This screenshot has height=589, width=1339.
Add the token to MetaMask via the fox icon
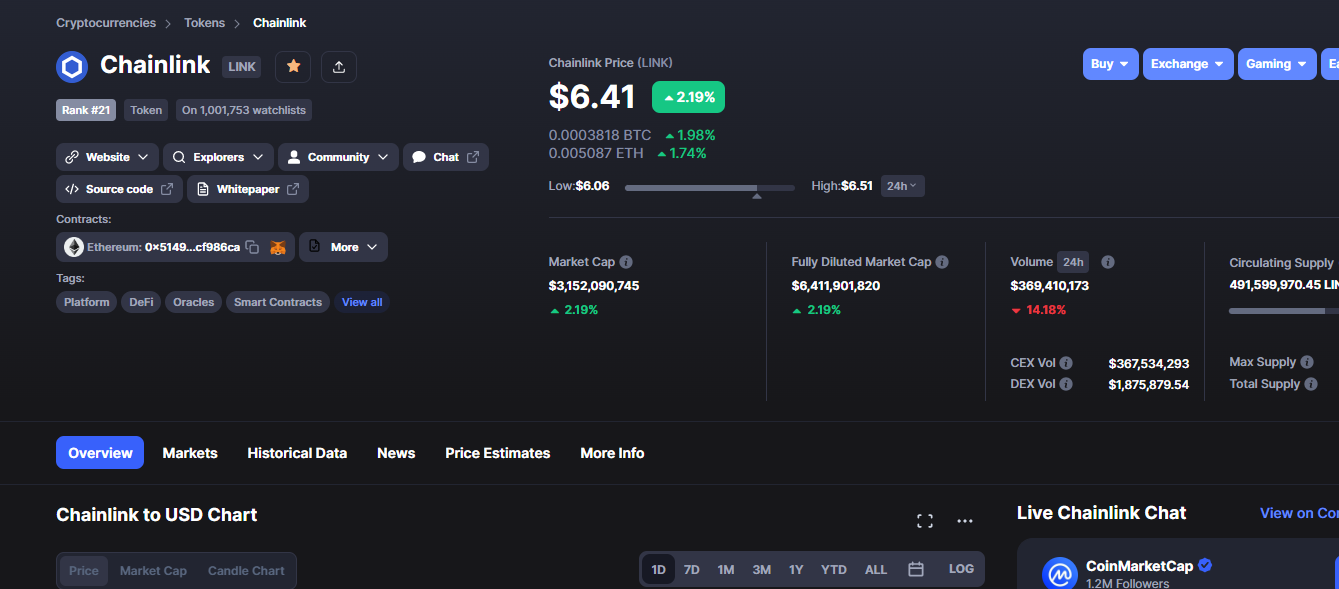tap(277, 247)
